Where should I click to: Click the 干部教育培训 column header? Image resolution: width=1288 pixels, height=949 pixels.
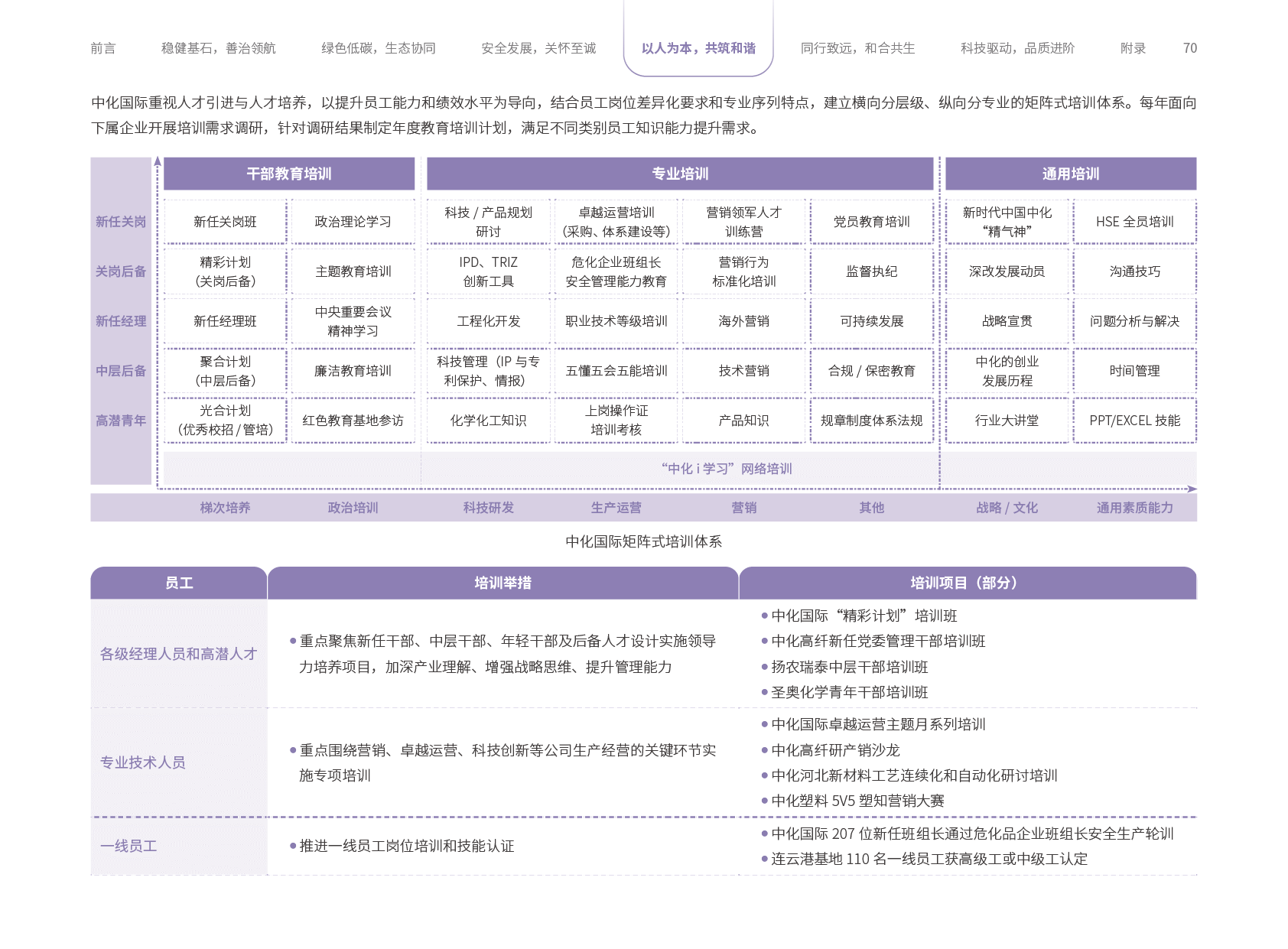coord(289,174)
